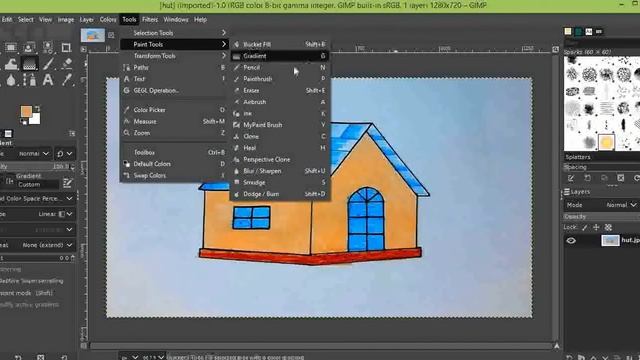This screenshot has width=640, height=360.
Task: Open the mode reset arrow dropdown
Action: (65, 153)
